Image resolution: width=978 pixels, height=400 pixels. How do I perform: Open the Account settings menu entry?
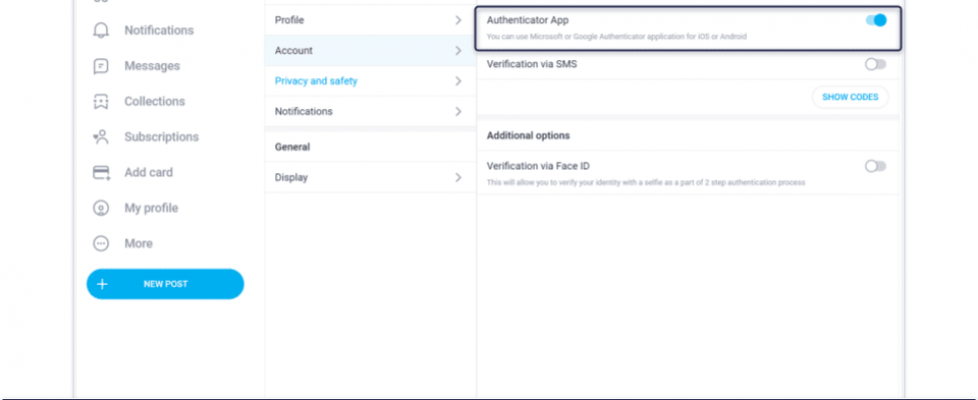tap(370, 51)
